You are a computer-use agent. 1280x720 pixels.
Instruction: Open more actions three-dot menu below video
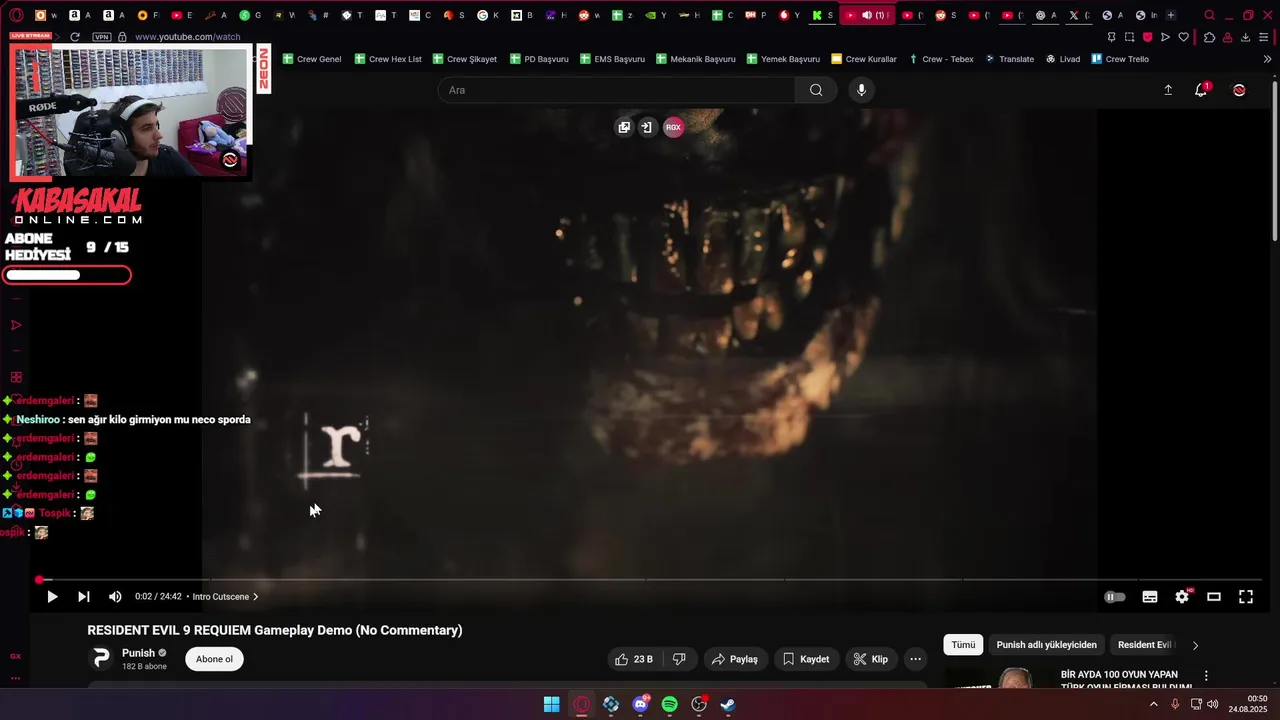tap(915, 659)
